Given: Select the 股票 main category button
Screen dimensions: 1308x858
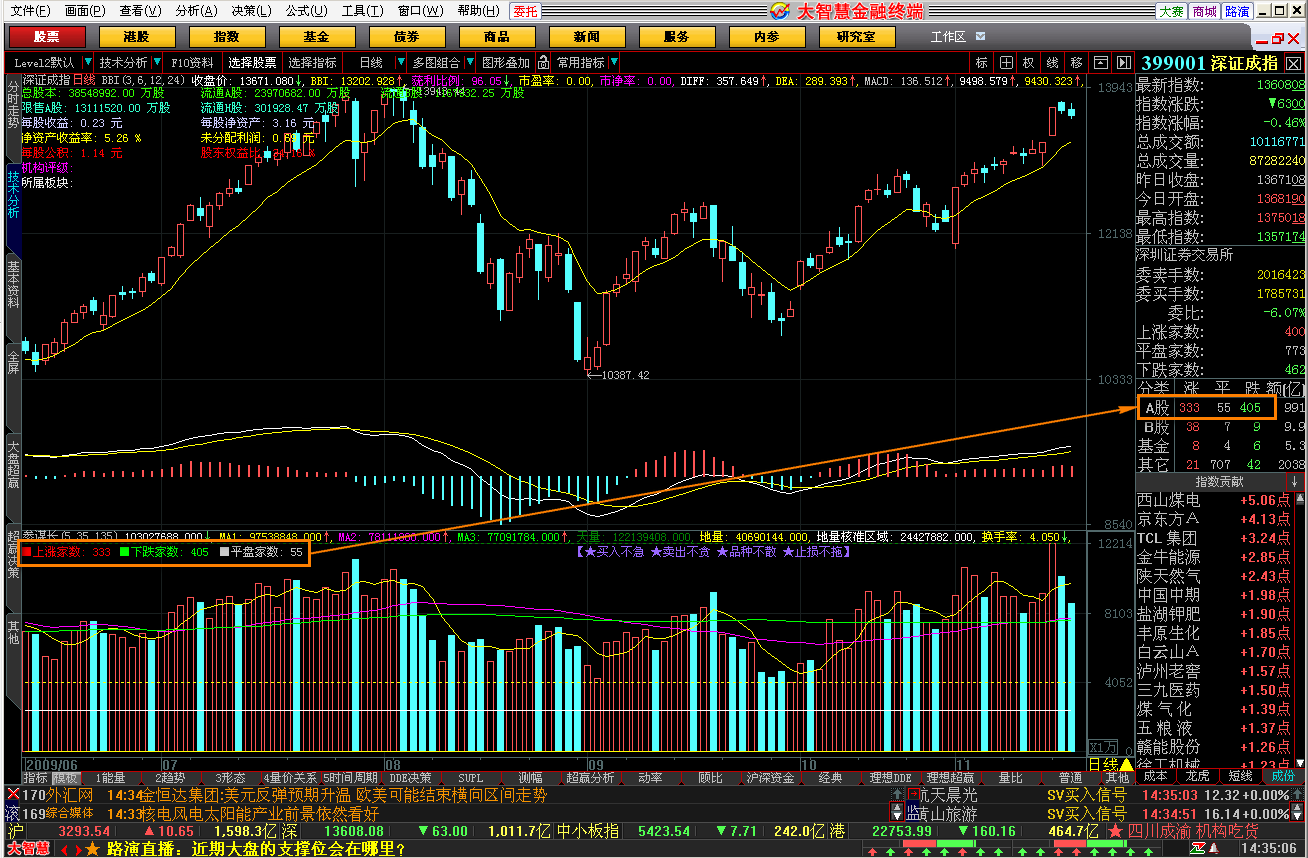Looking at the screenshot, I should [46, 37].
